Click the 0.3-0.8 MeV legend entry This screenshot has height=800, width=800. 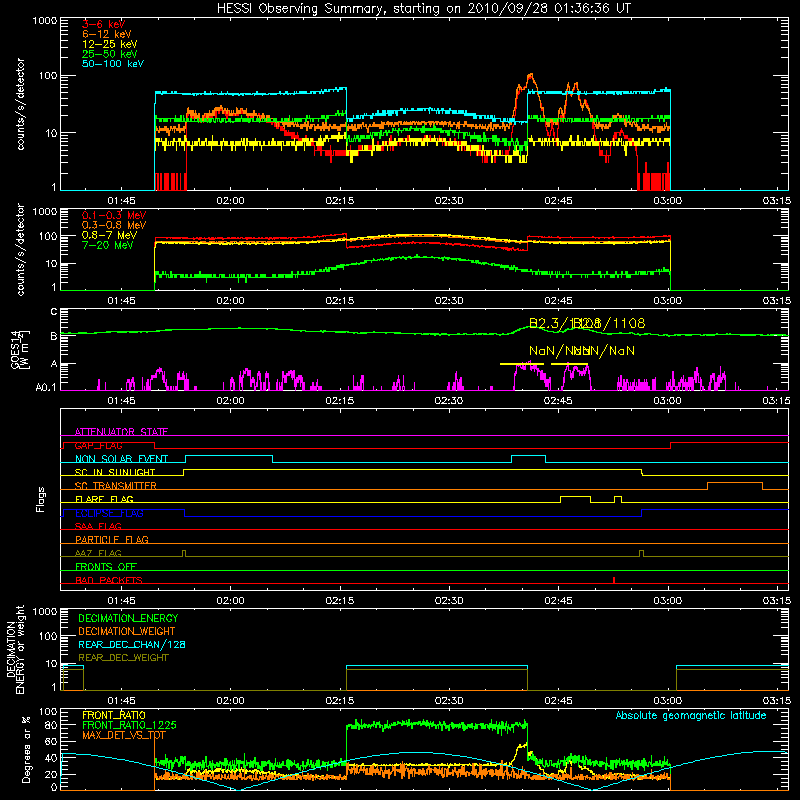114,225
